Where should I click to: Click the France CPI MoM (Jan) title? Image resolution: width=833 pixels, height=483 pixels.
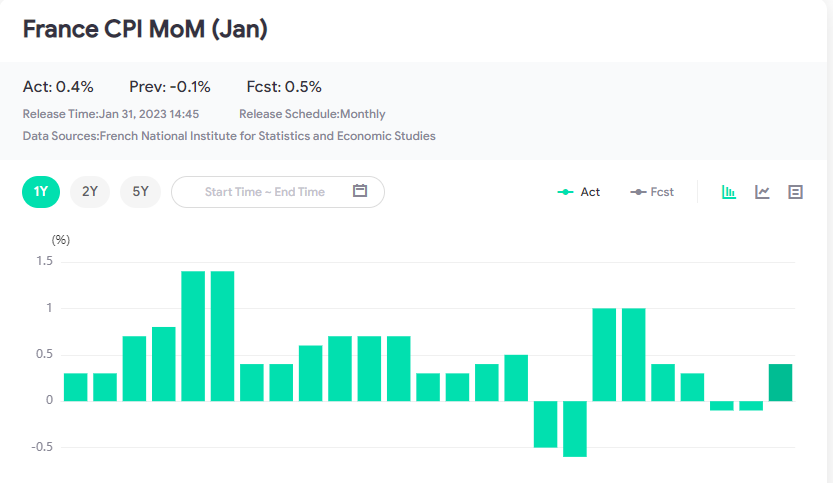[x=145, y=29]
